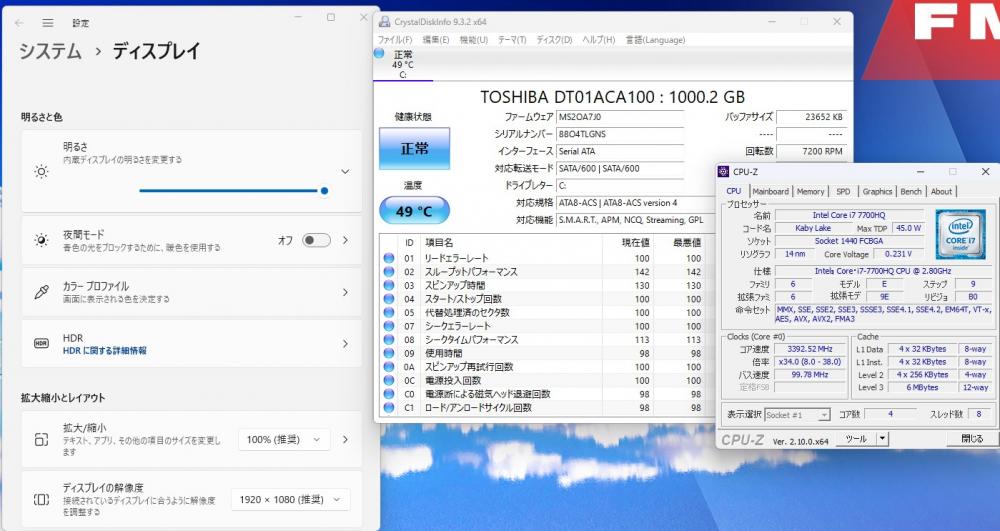
Task: Click the rotation rate field 7200 RPM
Action: (811, 151)
